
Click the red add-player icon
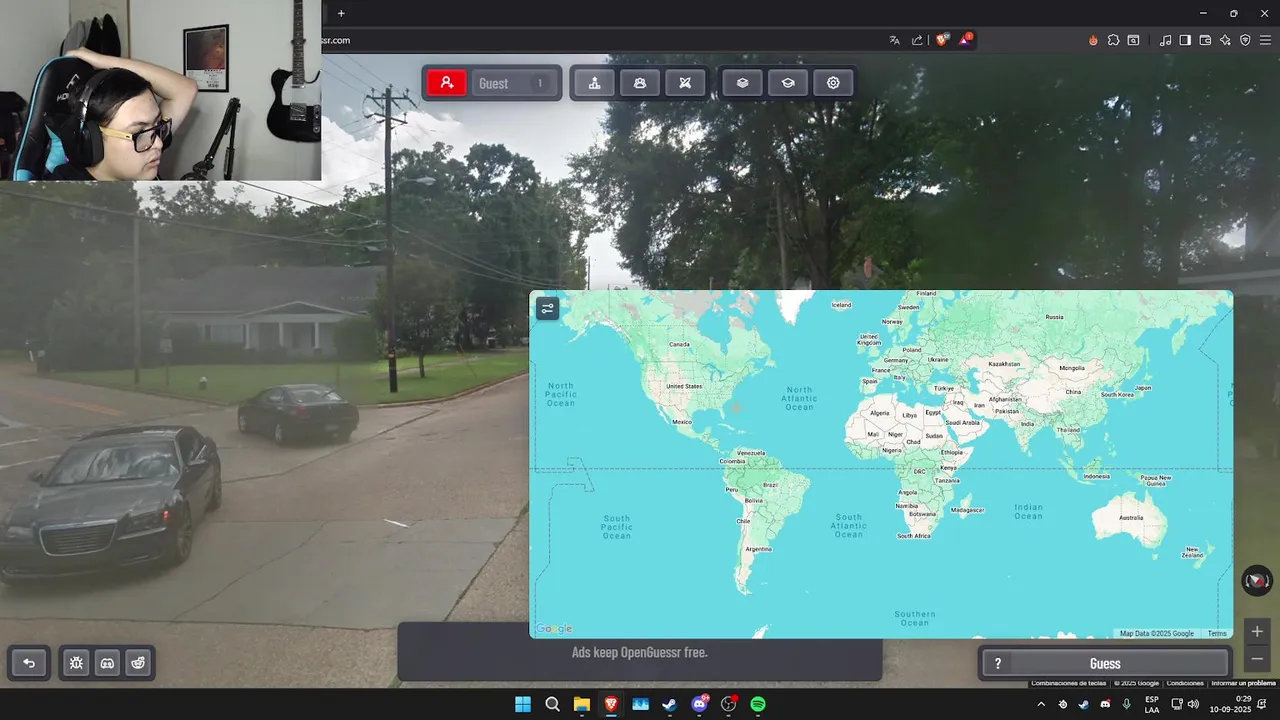pyautogui.click(x=447, y=83)
